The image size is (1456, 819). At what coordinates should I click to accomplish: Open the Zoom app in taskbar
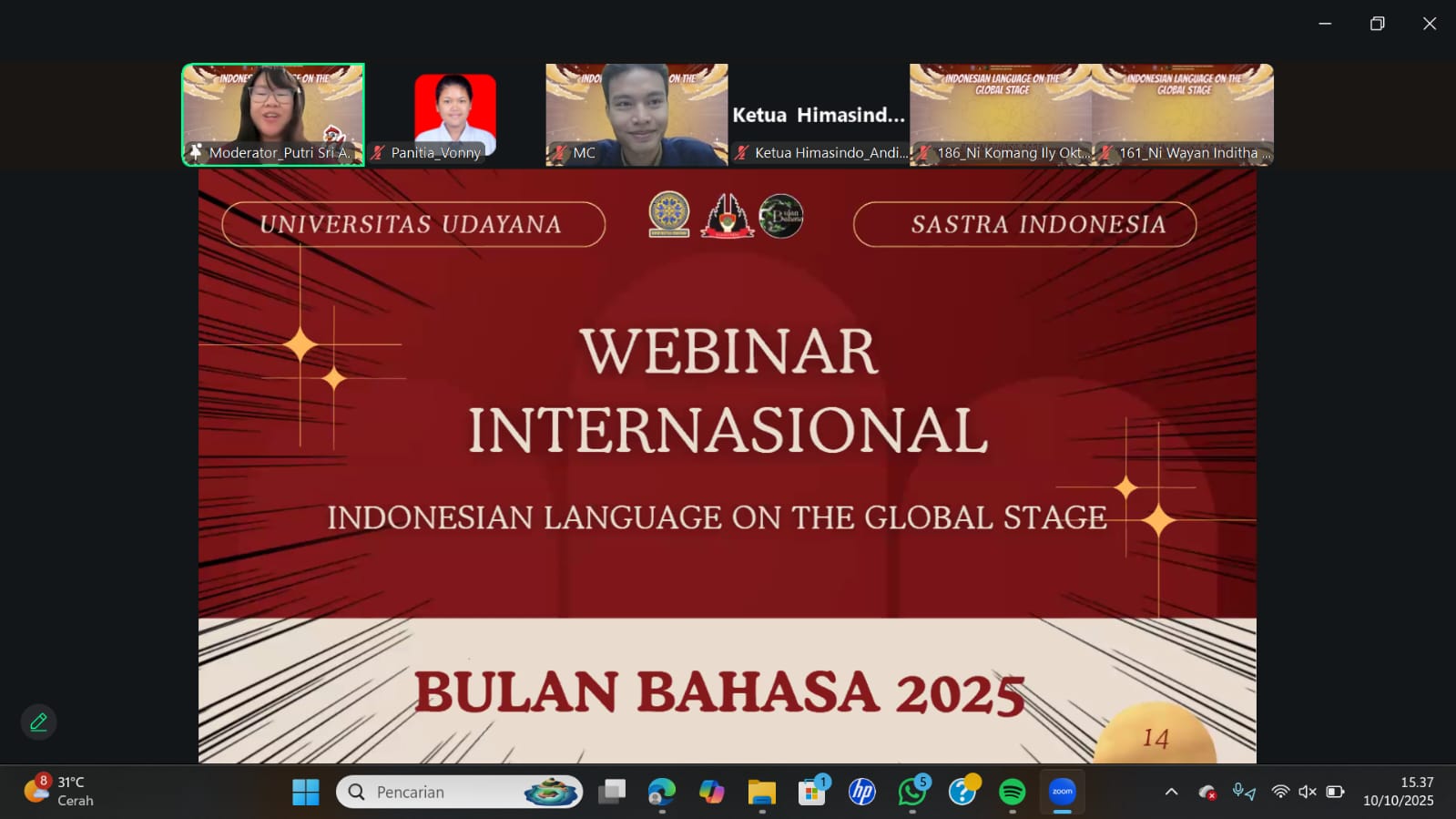tap(1062, 792)
